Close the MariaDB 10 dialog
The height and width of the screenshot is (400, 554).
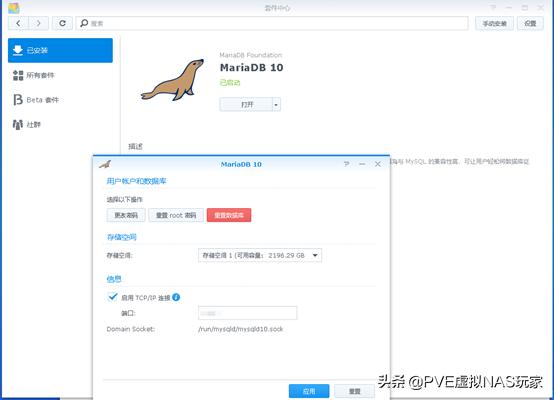(x=378, y=164)
